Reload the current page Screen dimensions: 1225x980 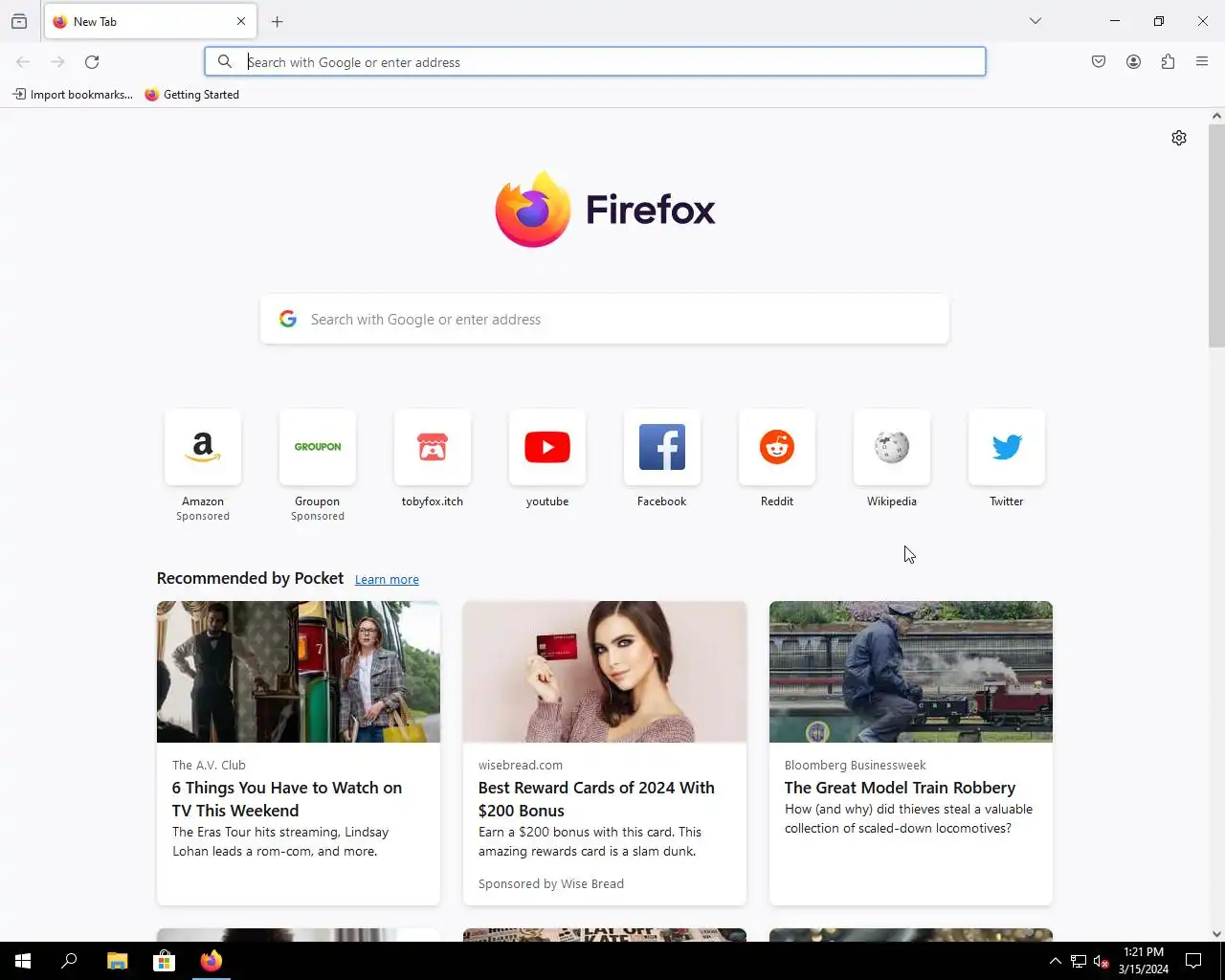[x=92, y=62]
